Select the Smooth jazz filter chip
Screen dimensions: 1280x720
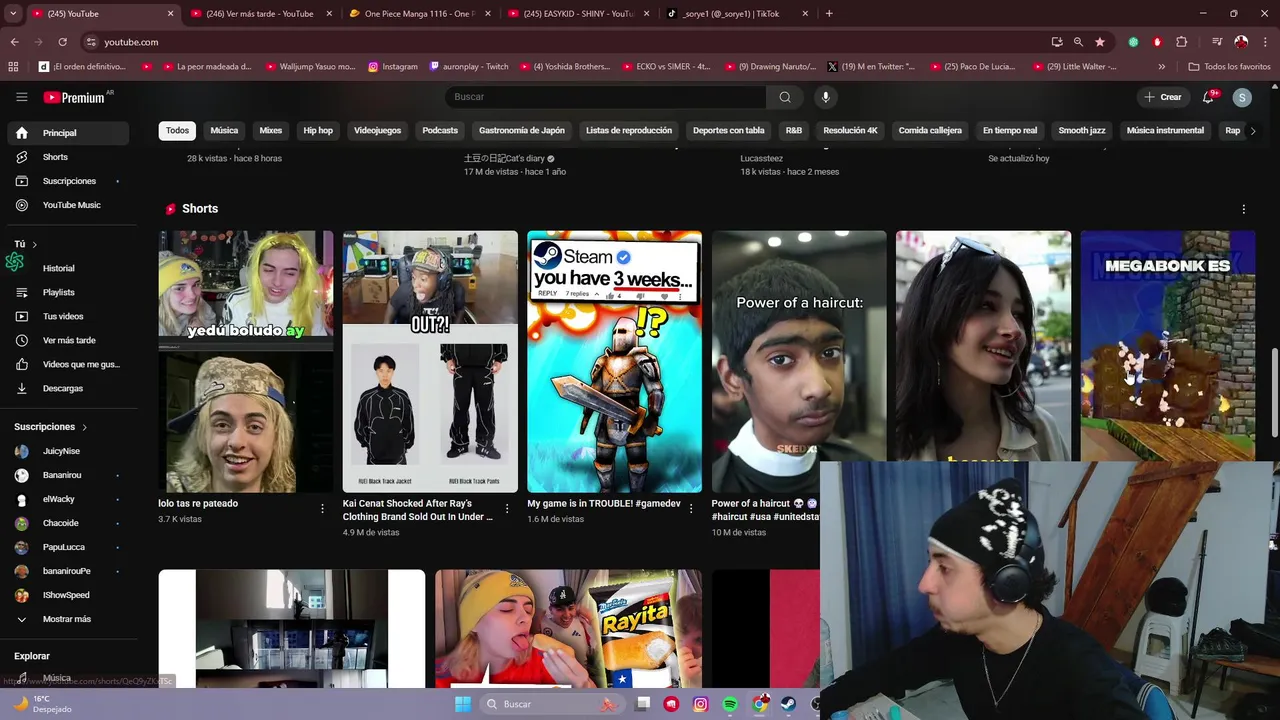[x=1082, y=131]
